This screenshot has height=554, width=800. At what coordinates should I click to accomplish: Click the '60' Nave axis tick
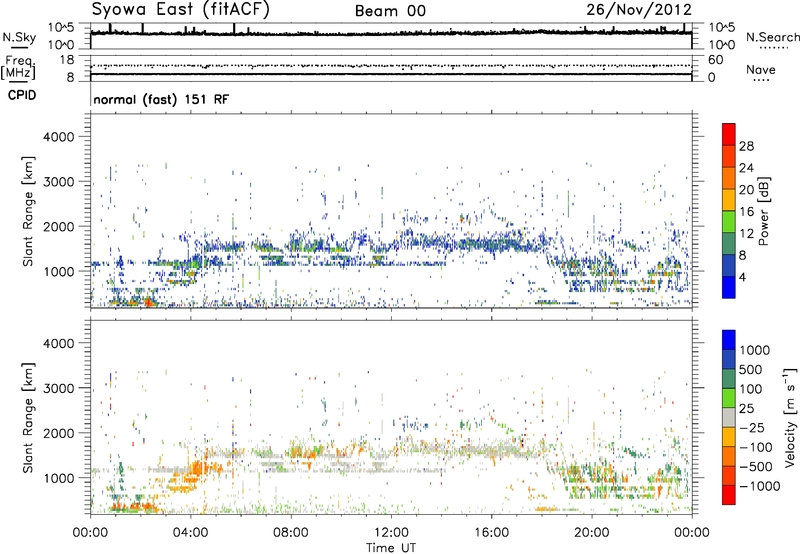point(716,60)
